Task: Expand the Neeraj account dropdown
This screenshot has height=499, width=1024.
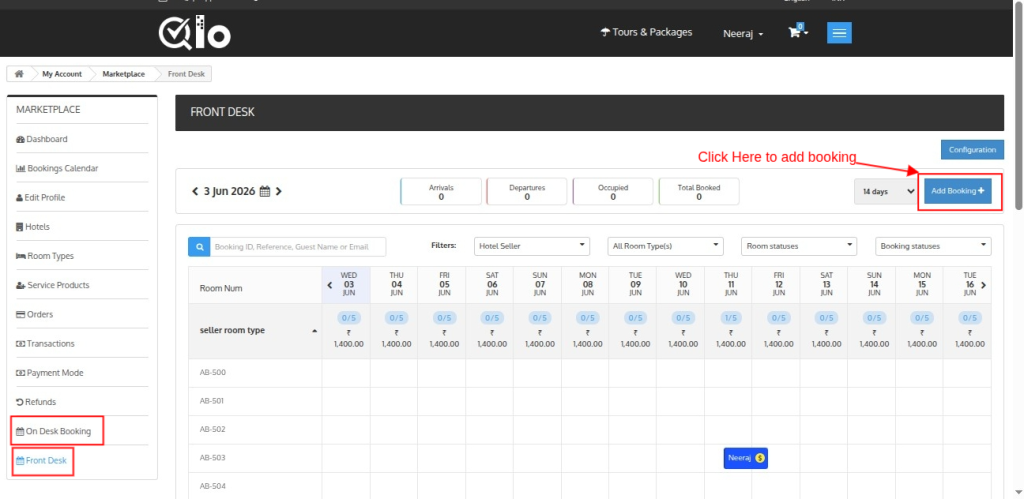Action: pyautogui.click(x=743, y=33)
